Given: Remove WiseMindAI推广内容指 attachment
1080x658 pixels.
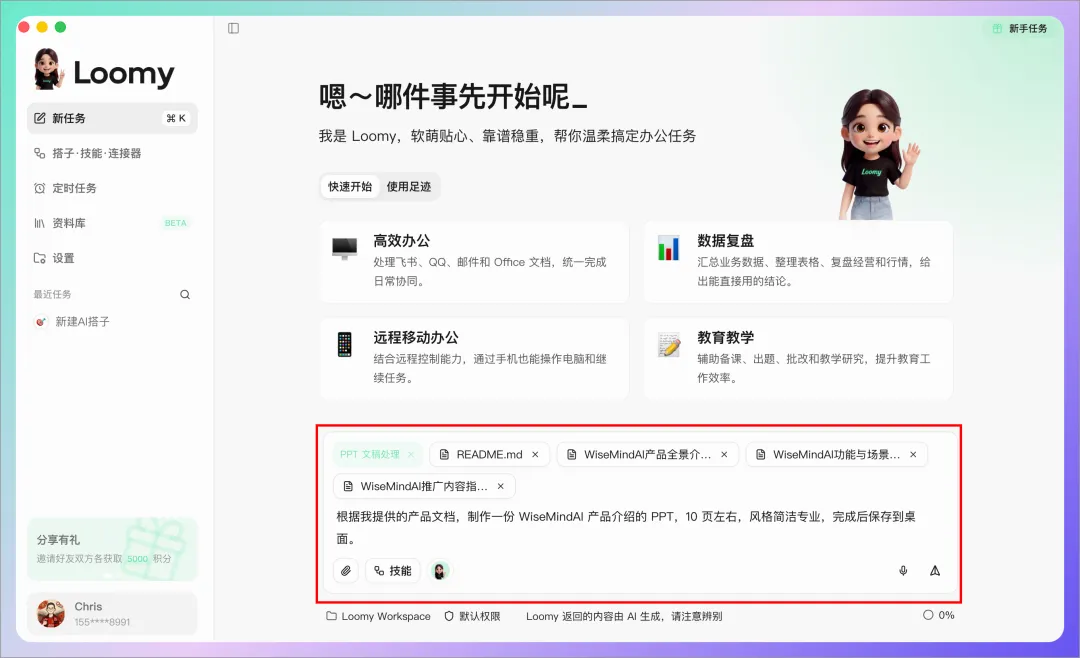Looking at the screenshot, I should (x=501, y=486).
